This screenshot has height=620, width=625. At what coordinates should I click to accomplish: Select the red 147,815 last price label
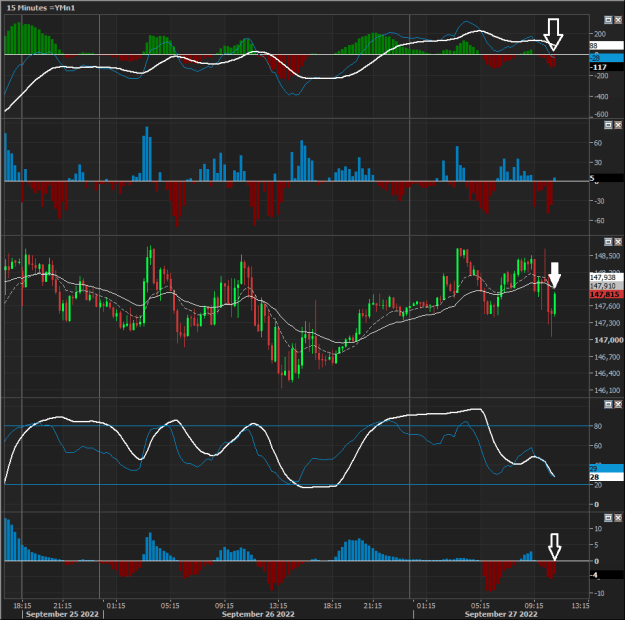[x=606, y=294]
